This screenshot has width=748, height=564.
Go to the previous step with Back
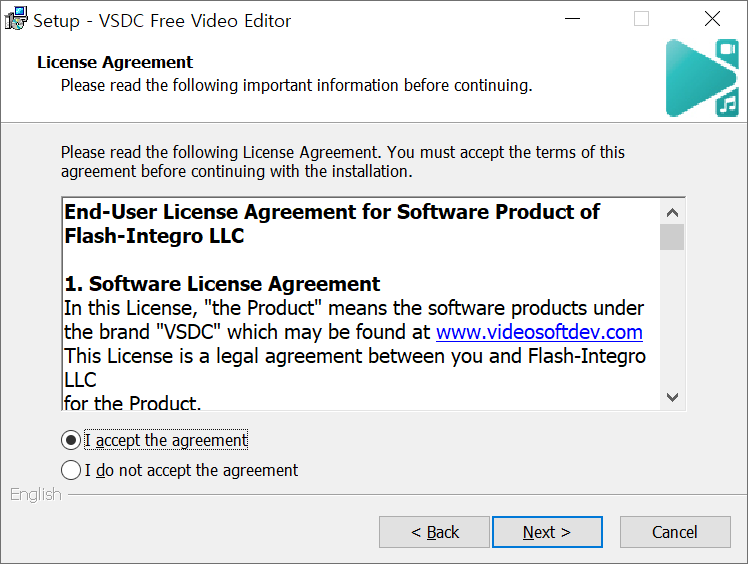point(434,532)
